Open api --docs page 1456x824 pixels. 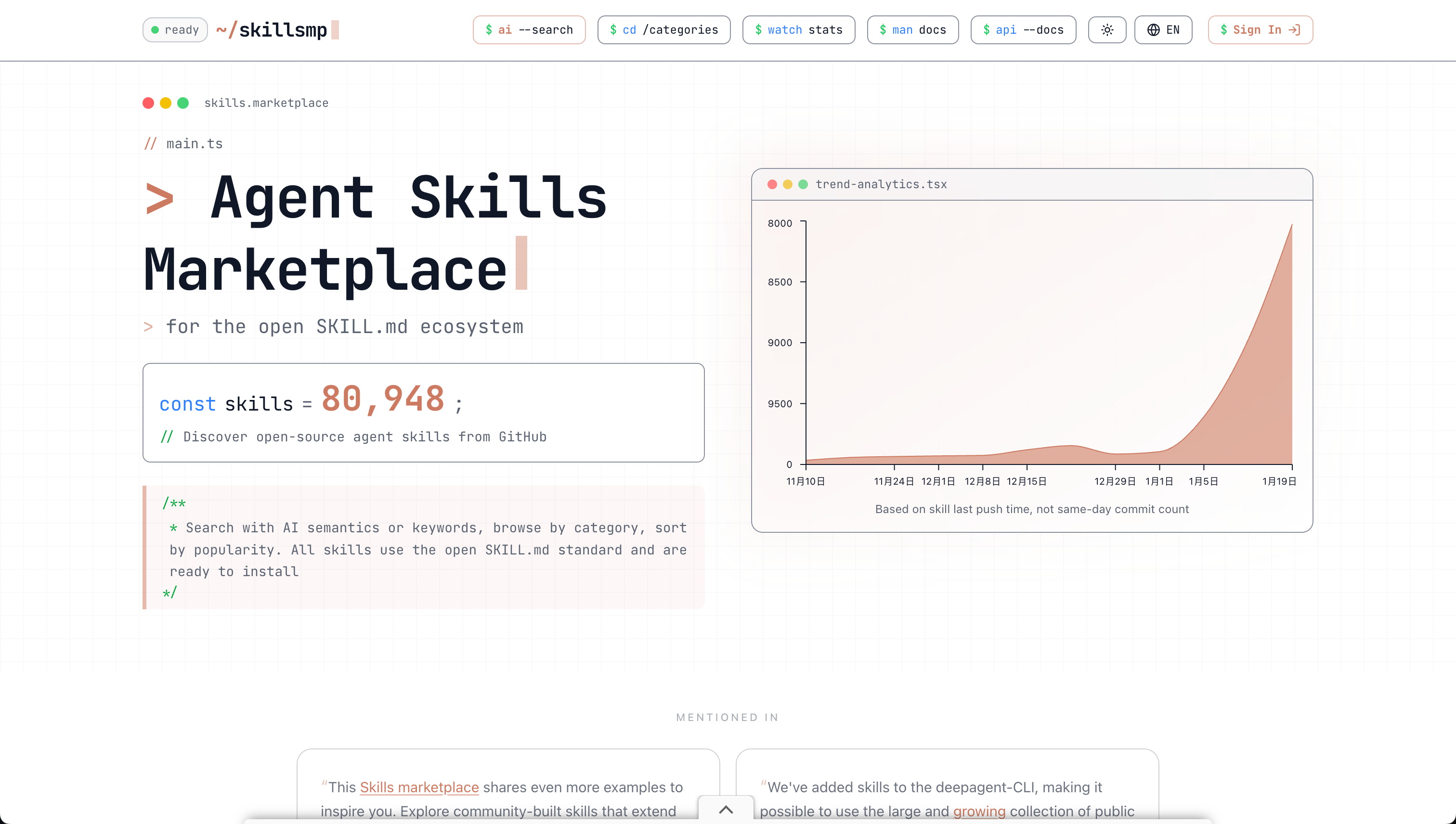click(1023, 30)
